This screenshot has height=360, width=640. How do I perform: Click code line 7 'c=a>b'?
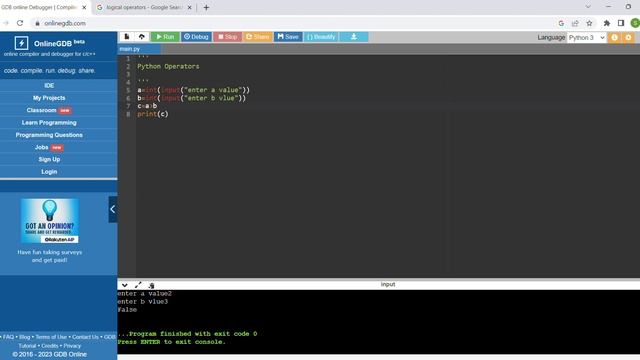point(147,106)
